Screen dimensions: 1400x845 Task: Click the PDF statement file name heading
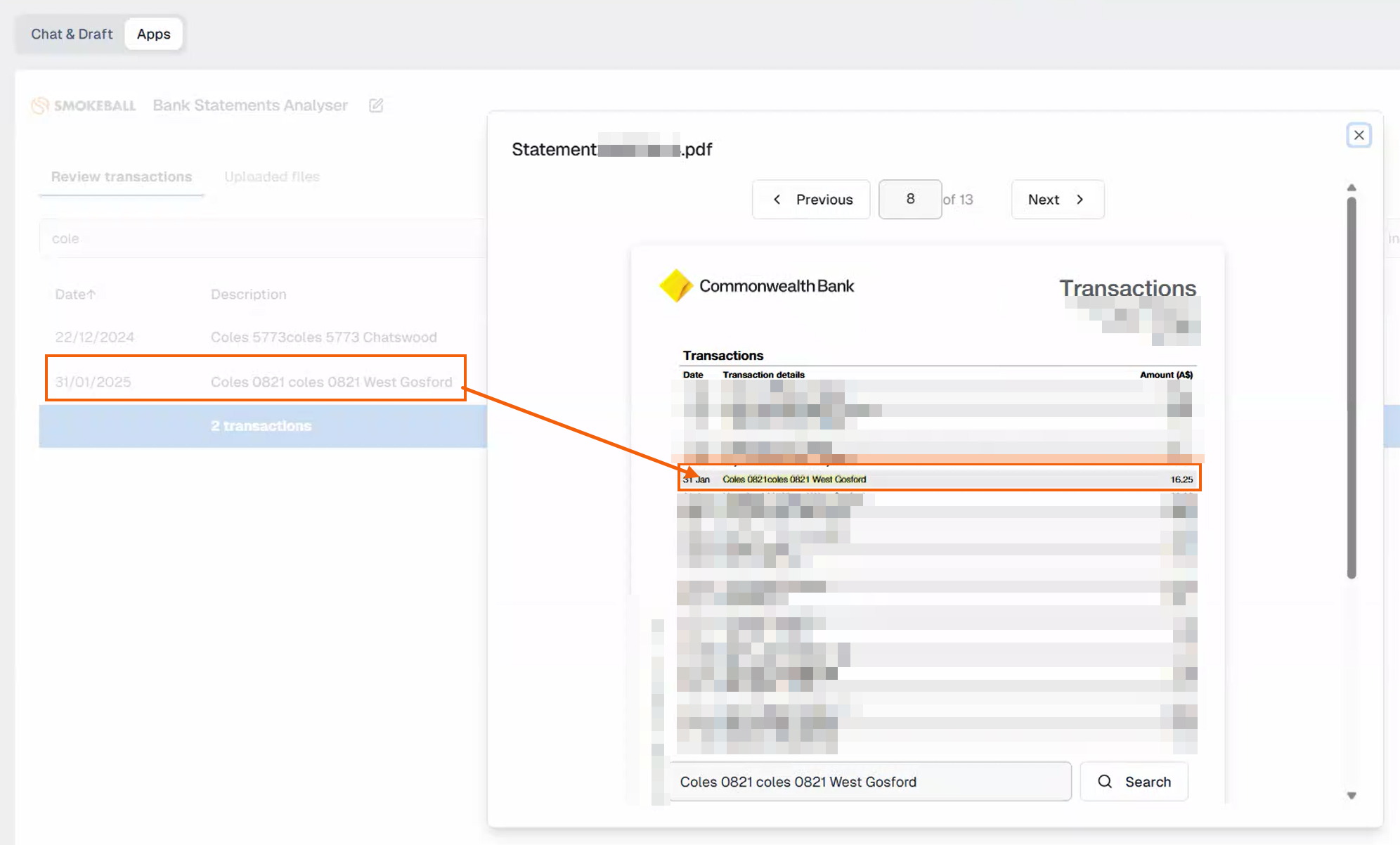(611, 149)
